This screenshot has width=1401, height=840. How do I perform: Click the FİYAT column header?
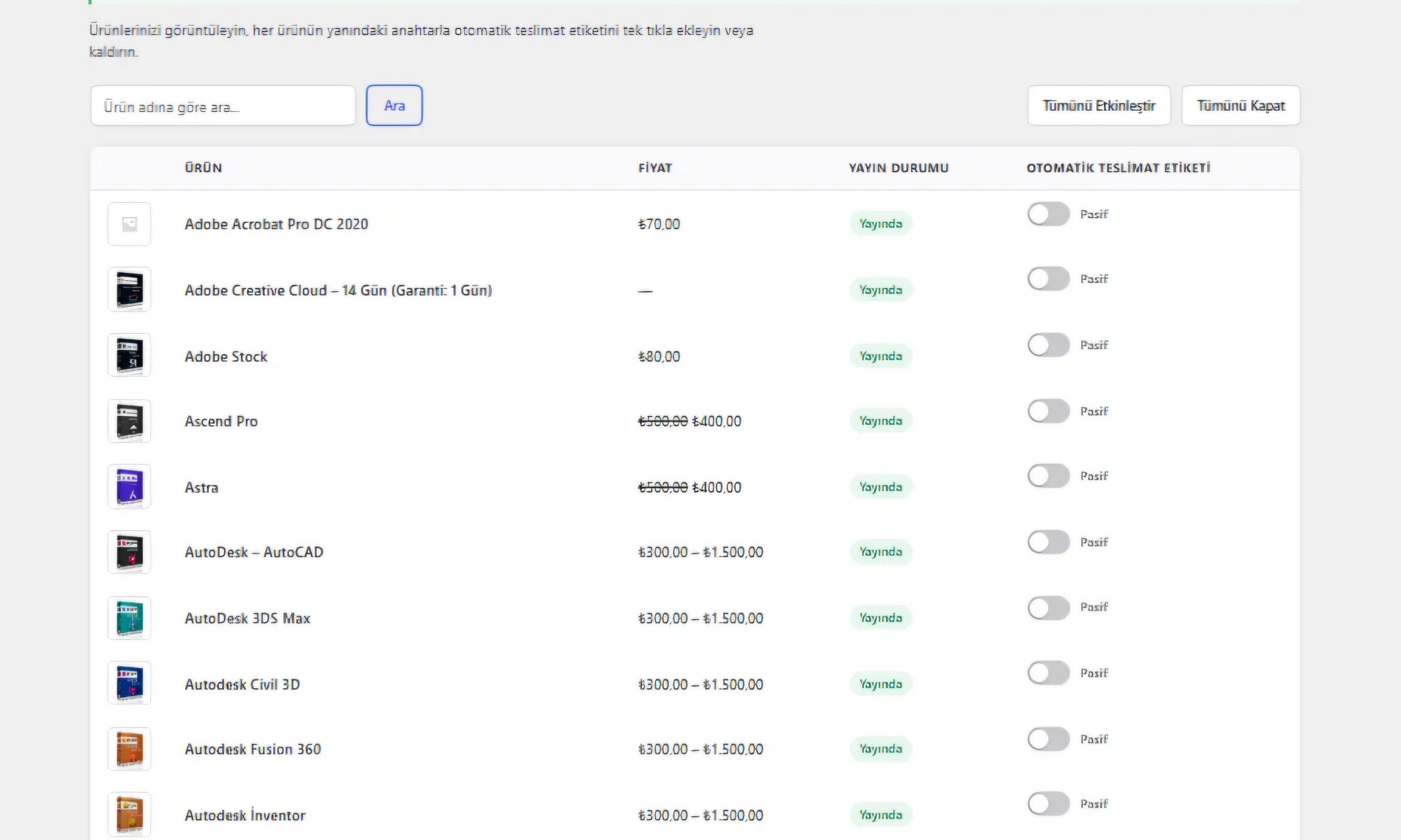click(x=655, y=168)
